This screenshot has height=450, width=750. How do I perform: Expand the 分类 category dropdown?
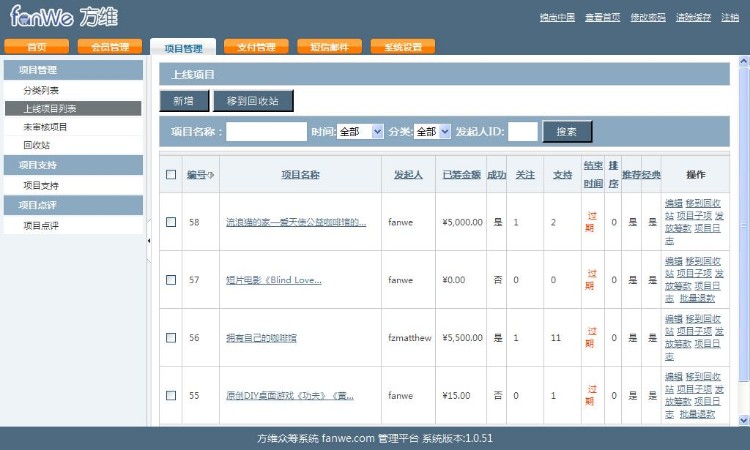point(432,131)
